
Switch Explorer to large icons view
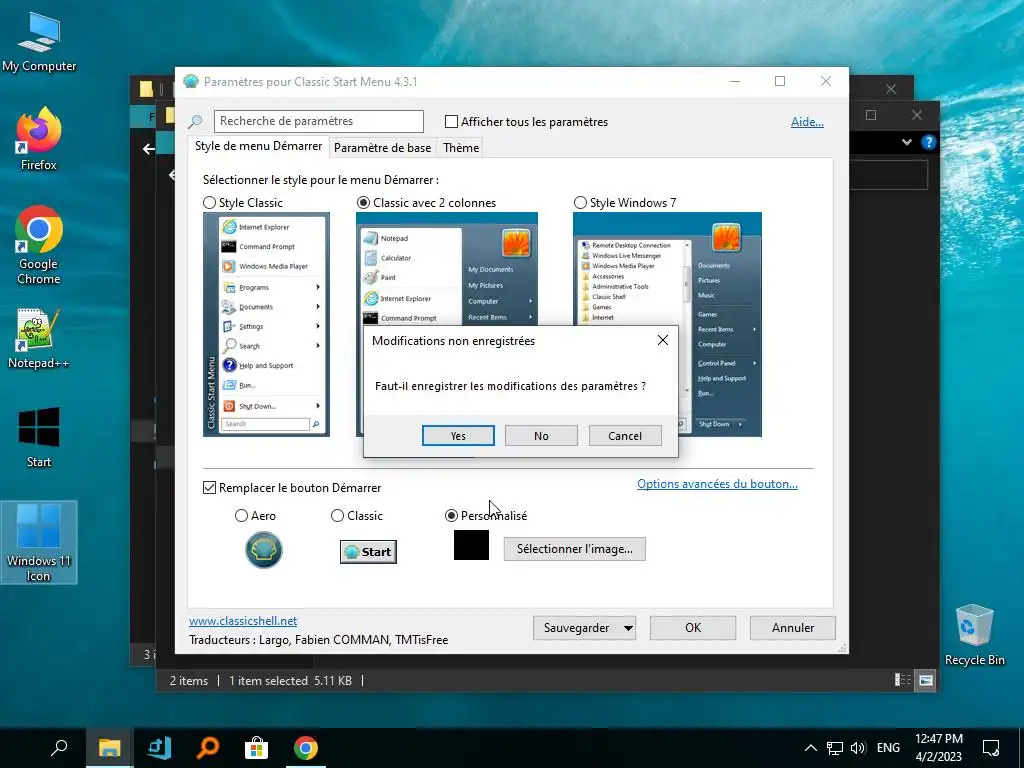pos(925,680)
